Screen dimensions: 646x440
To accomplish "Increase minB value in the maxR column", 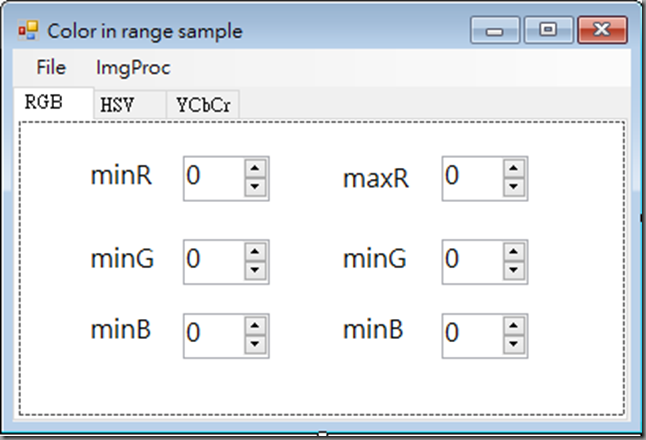I will pyautogui.click(x=513, y=326).
